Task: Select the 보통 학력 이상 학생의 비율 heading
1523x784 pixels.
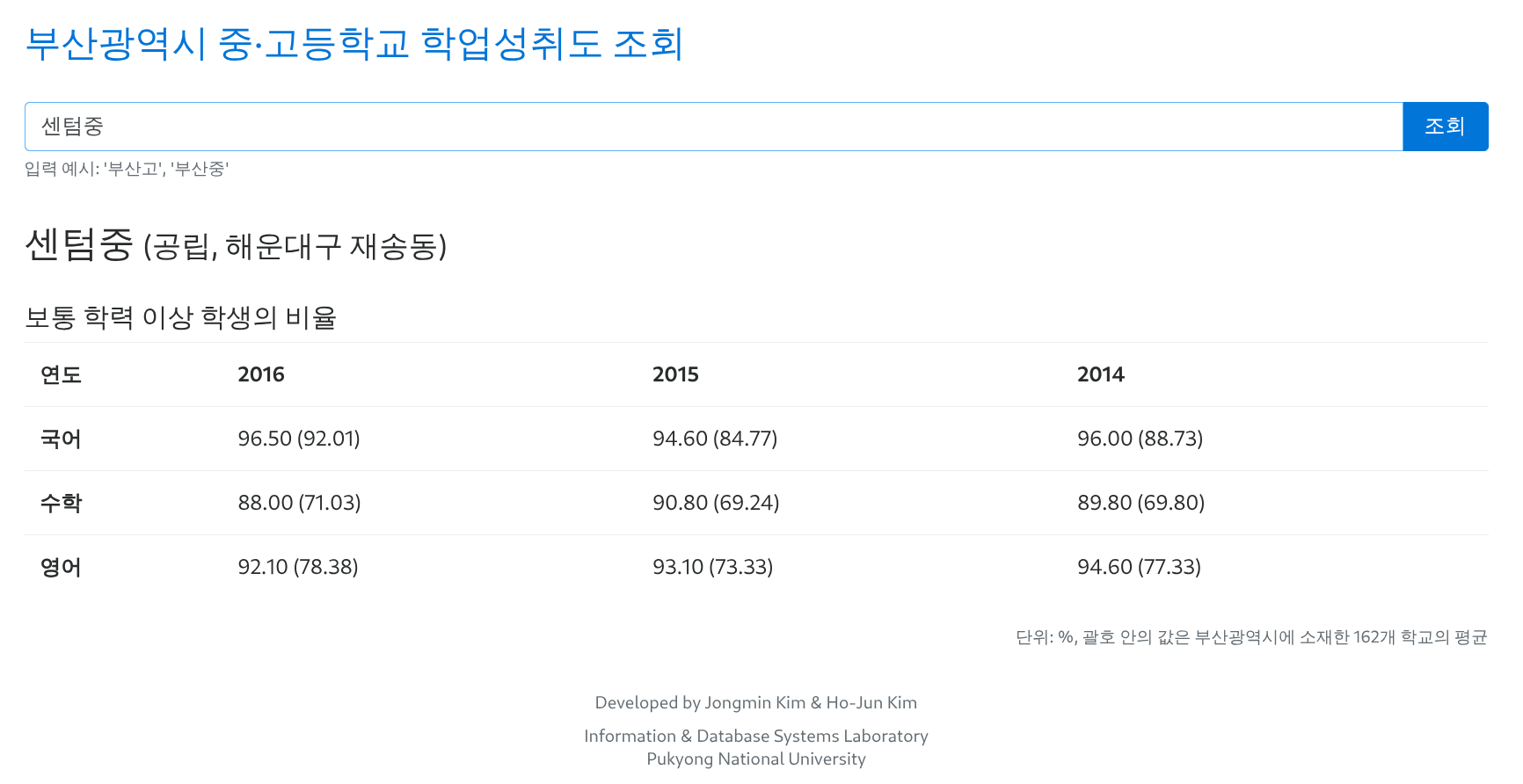Action: (181, 317)
